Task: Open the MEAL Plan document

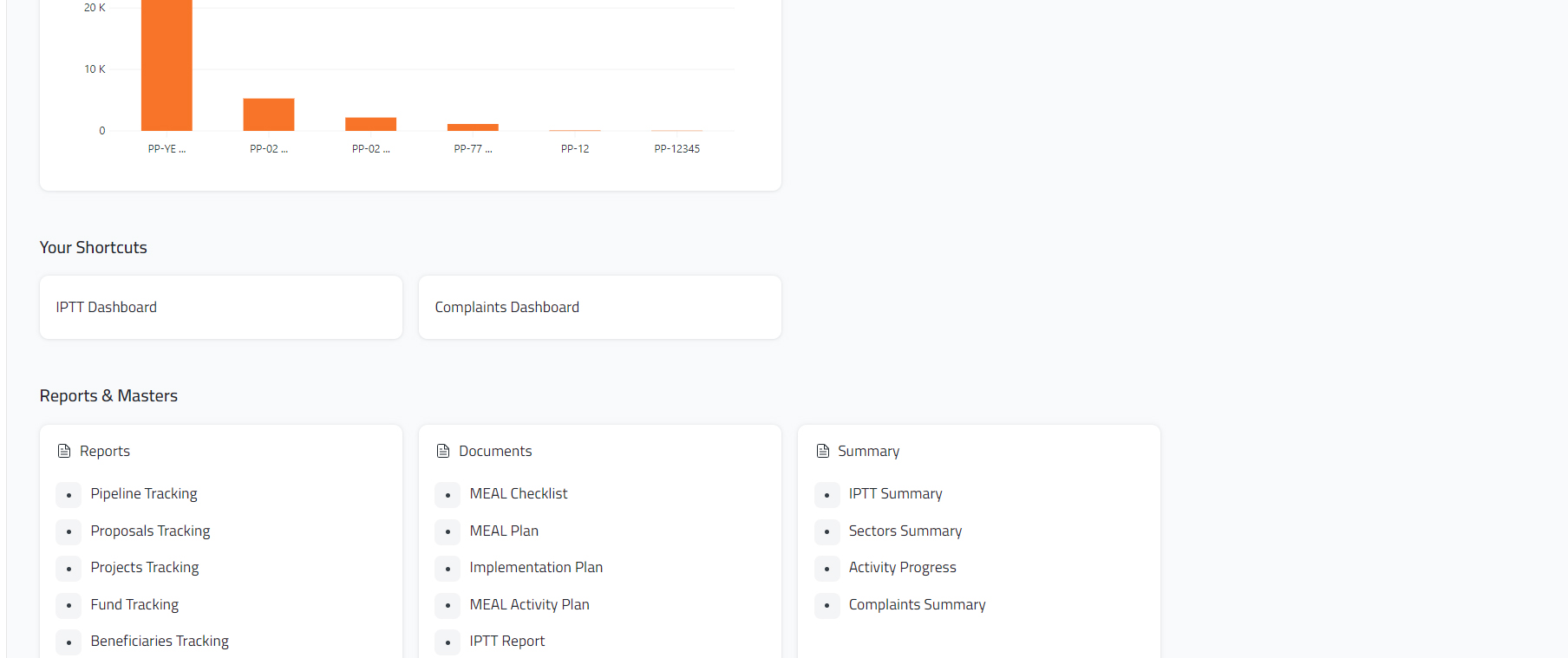Action: click(x=504, y=531)
